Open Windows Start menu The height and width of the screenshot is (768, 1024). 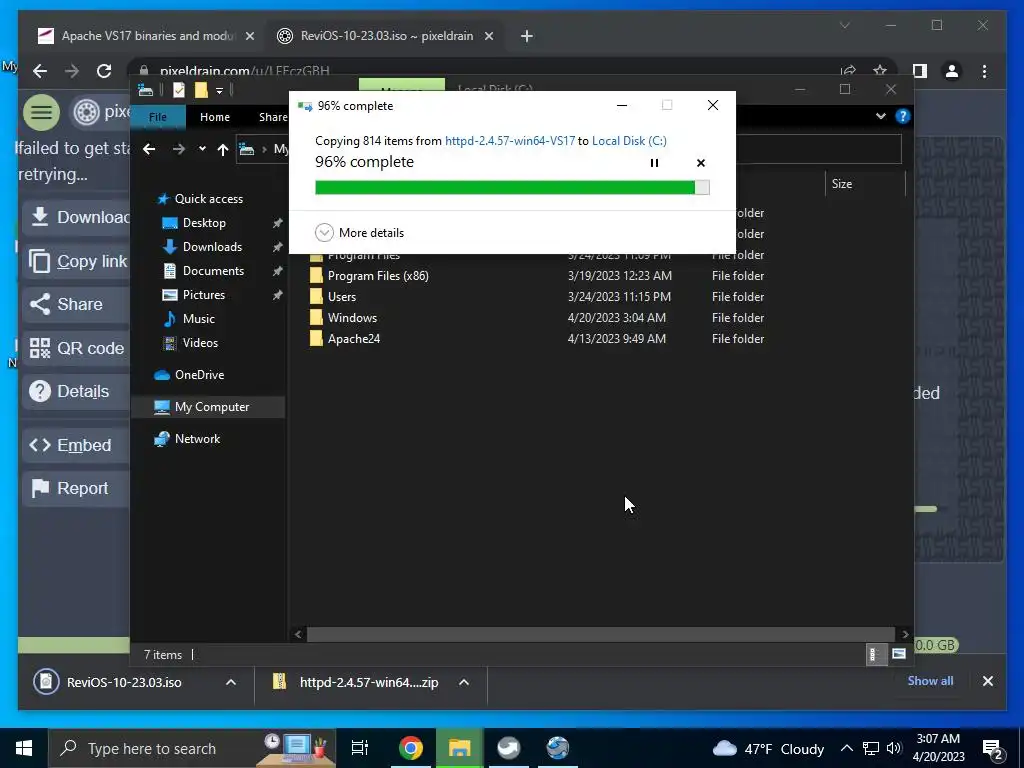click(x=24, y=748)
